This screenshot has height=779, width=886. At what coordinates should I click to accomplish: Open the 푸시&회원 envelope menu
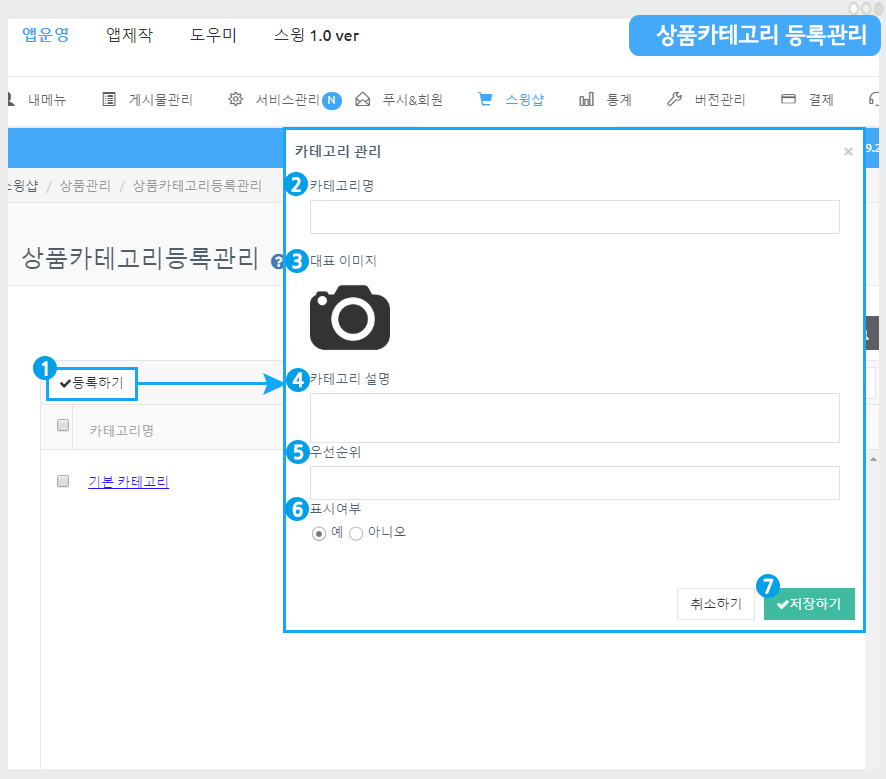[399, 100]
